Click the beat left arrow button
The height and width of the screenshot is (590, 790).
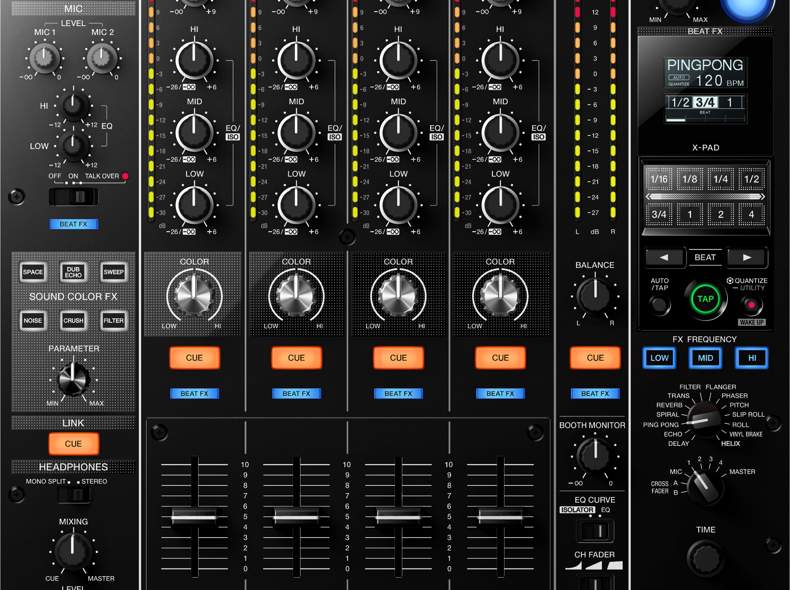(x=665, y=257)
